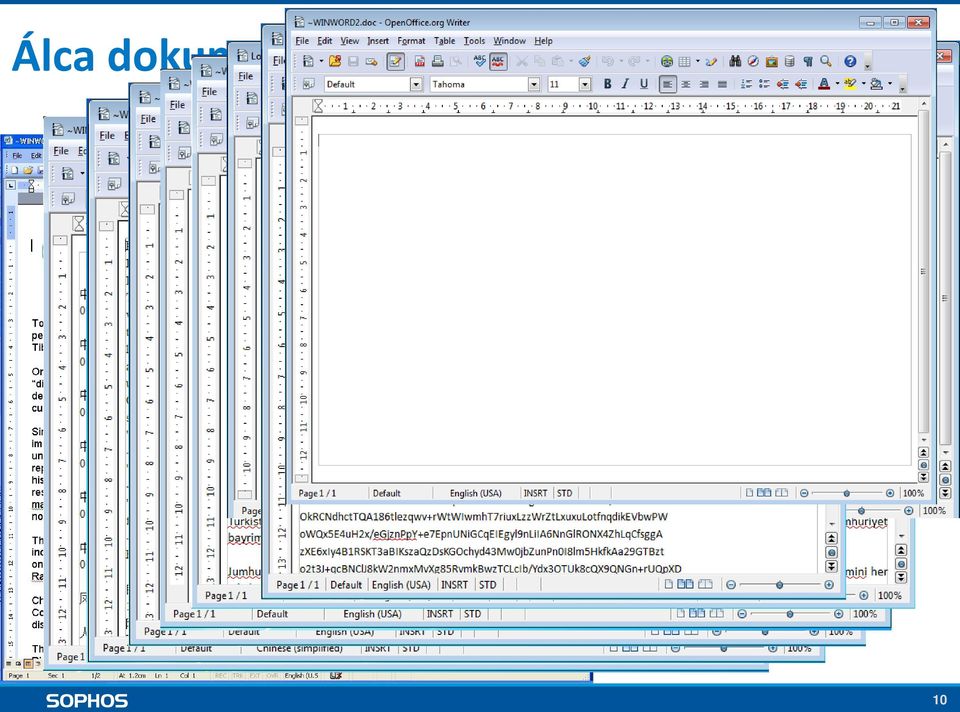
Task: Toggle Bullets list in front Writer toolbar
Action: [764, 84]
